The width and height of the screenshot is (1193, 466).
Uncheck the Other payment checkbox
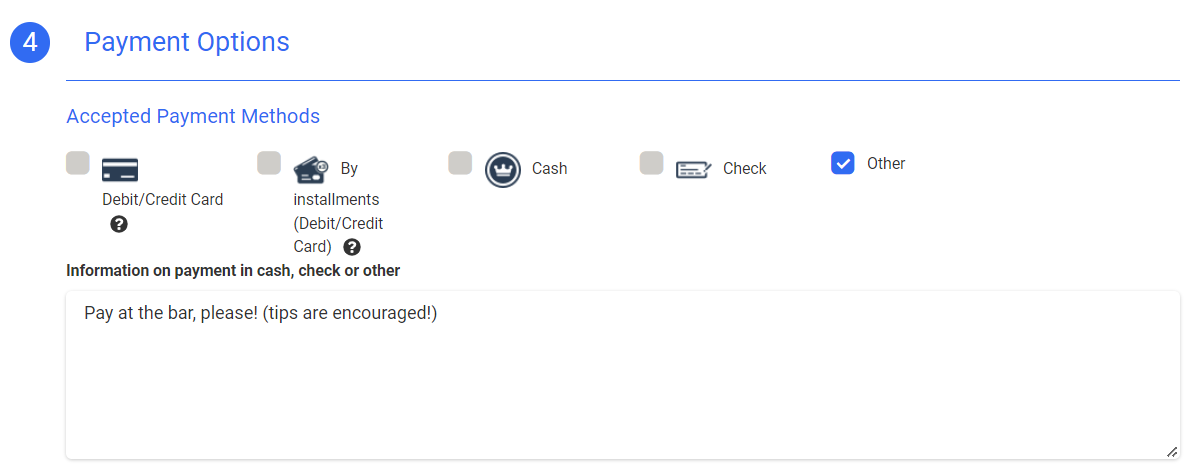pos(843,163)
